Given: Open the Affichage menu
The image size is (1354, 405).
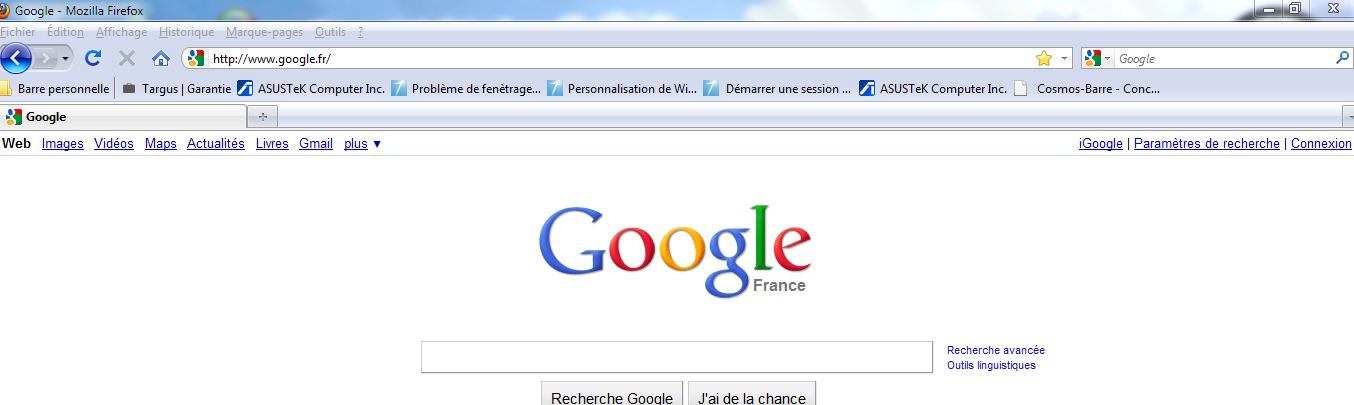Looking at the screenshot, I should pos(121,32).
